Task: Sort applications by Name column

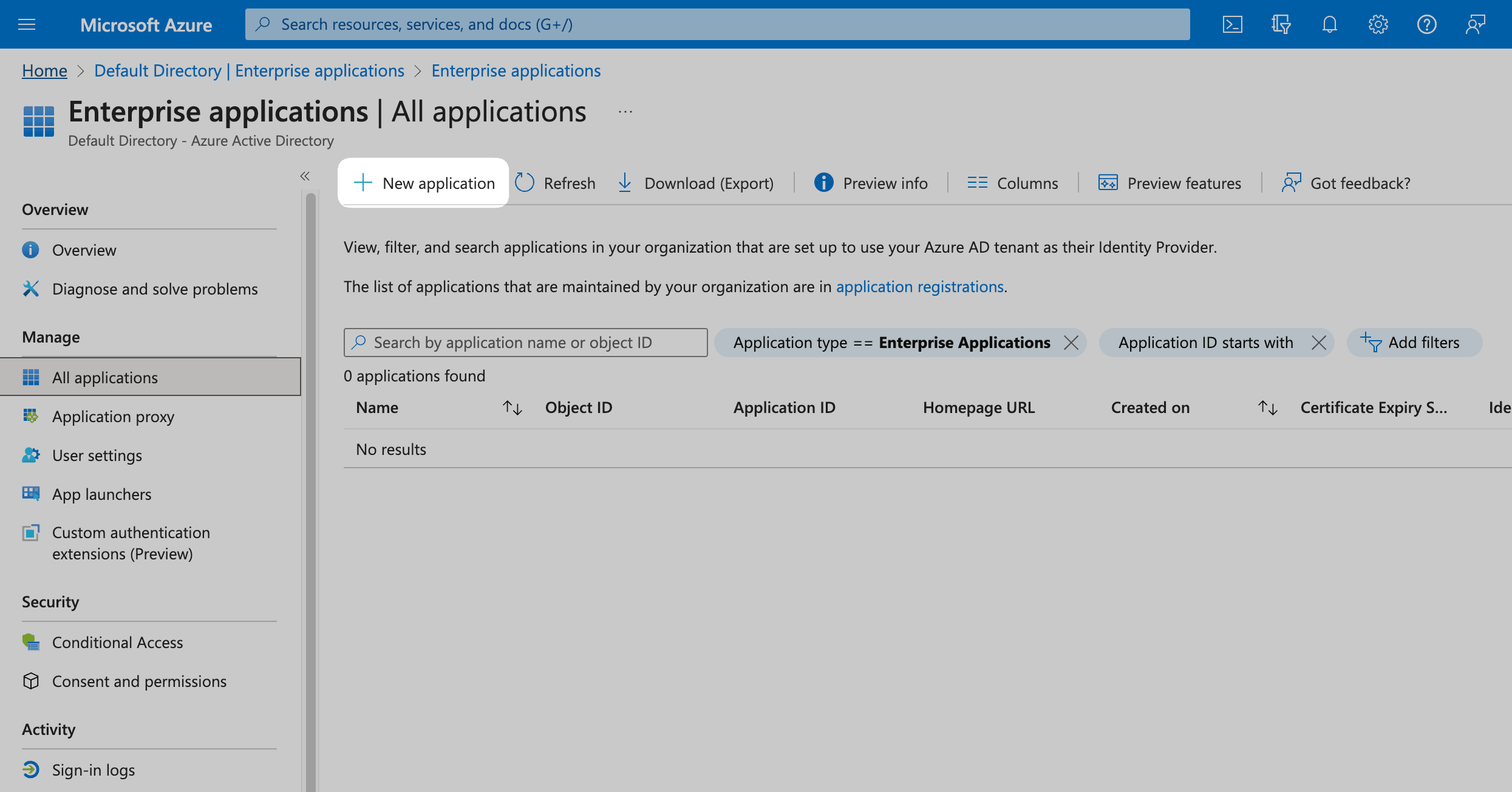Action: (513, 408)
